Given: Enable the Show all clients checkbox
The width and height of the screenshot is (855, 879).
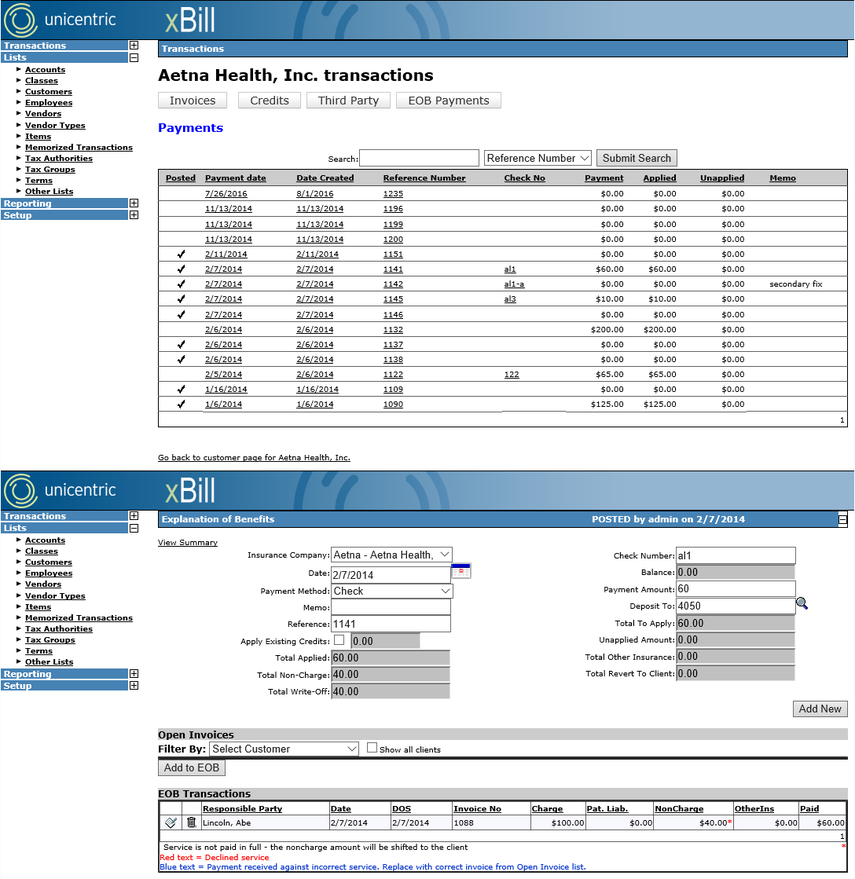Looking at the screenshot, I should 372,747.
